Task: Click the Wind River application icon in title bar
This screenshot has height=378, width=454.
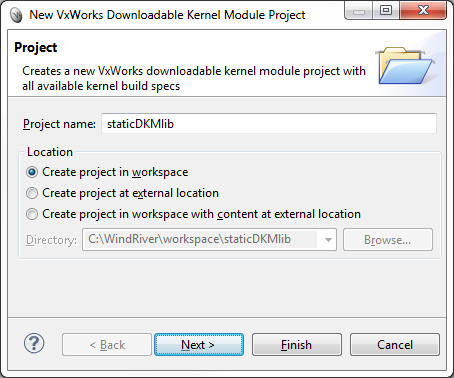Action: (x=16, y=15)
